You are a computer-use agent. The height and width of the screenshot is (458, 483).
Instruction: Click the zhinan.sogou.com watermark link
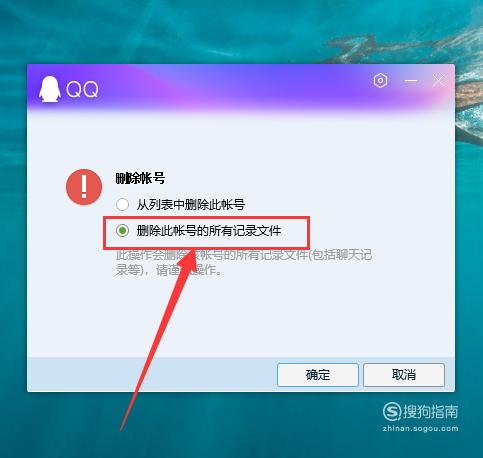tap(420, 429)
